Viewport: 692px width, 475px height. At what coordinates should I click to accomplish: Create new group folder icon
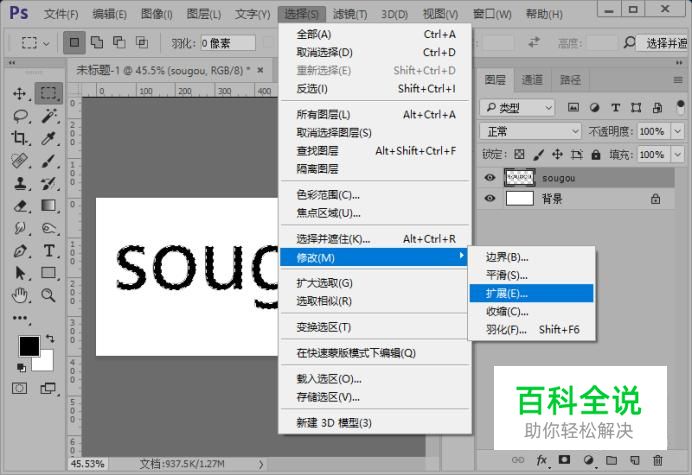tap(611, 460)
